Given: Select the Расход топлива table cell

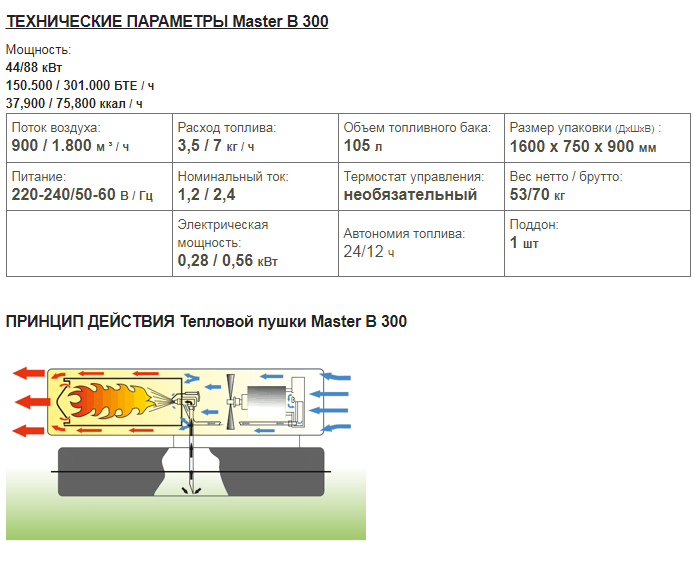Looking at the screenshot, I should click(x=254, y=138).
